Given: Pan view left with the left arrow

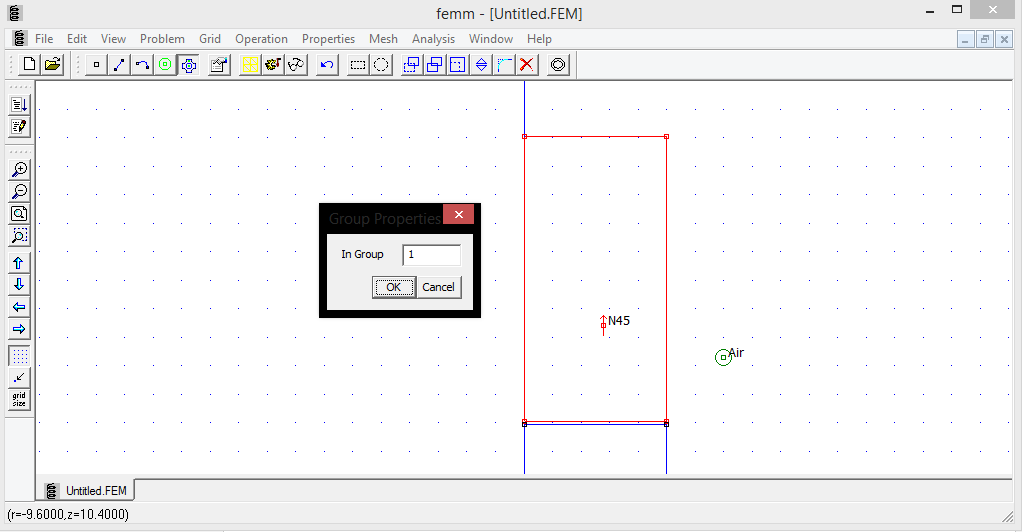Looking at the screenshot, I should click(19, 307).
